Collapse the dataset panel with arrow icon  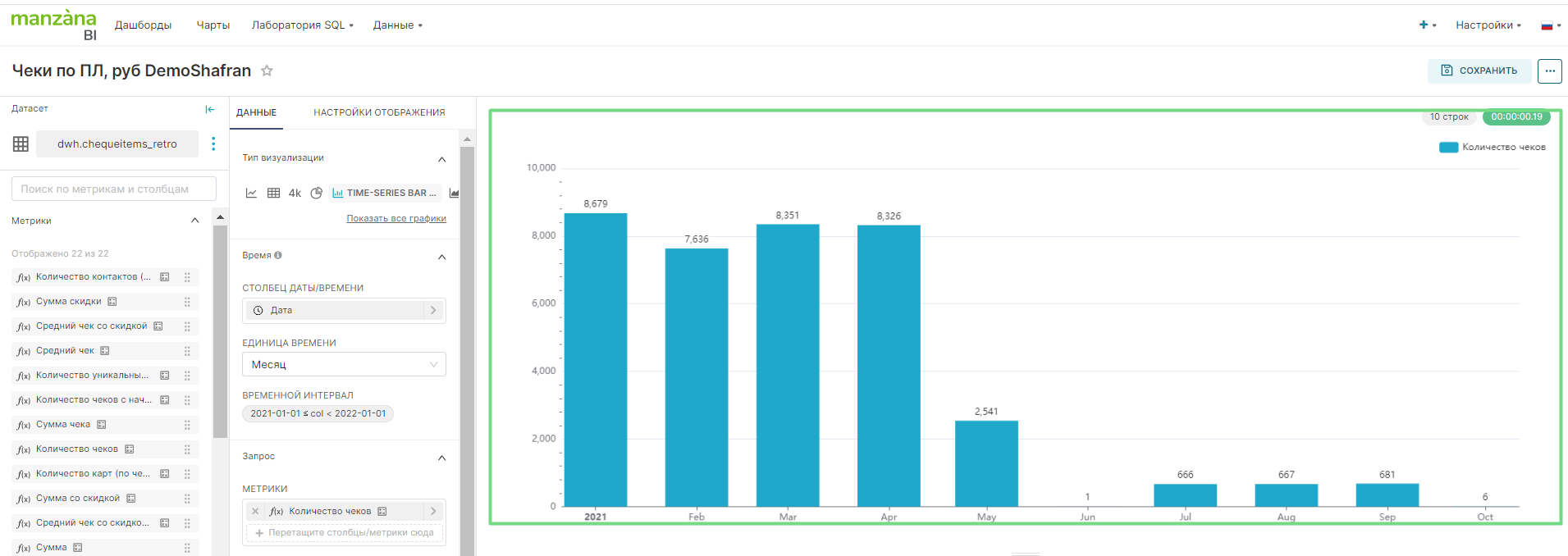[210, 109]
